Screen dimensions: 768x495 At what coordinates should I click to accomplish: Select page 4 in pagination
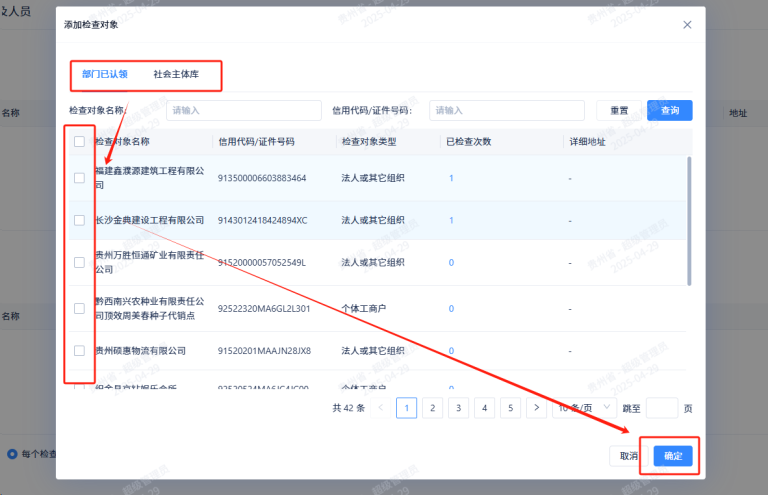[484, 408]
